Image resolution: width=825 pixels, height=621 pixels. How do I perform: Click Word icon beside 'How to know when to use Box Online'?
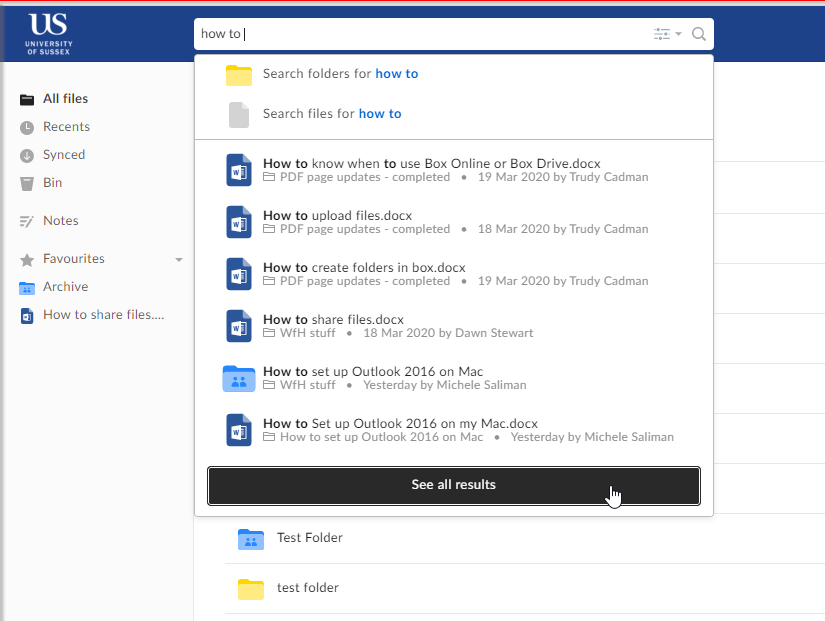tap(239, 170)
